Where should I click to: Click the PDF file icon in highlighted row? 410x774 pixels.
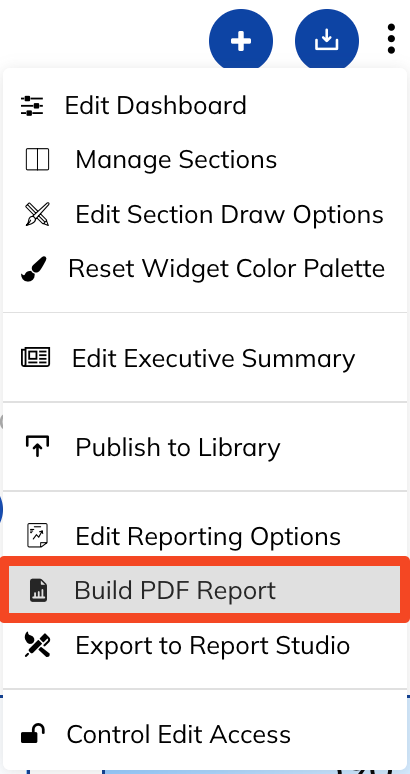click(37, 590)
